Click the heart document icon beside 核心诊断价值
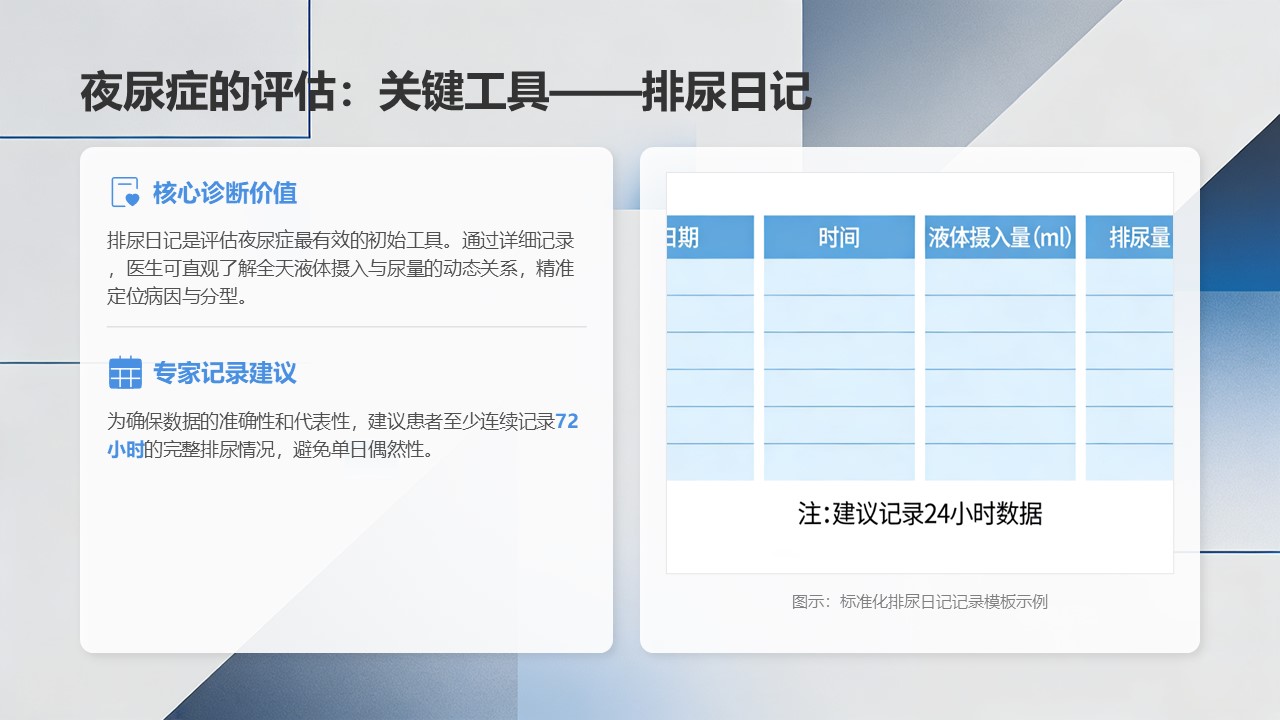Screen dimensions: 1280x720 click(x=125, y=192)
